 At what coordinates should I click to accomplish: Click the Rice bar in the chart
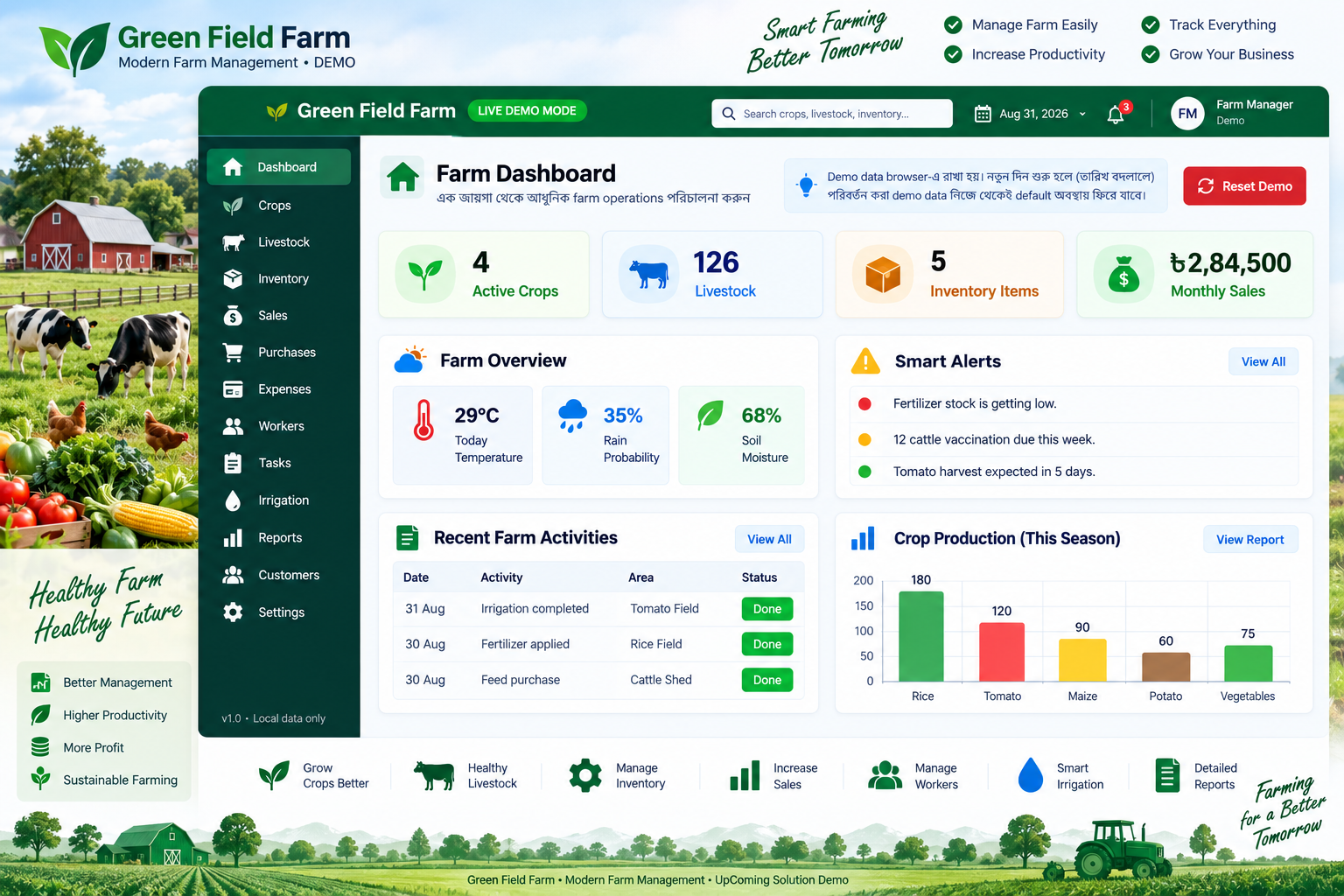coord(921,636)
